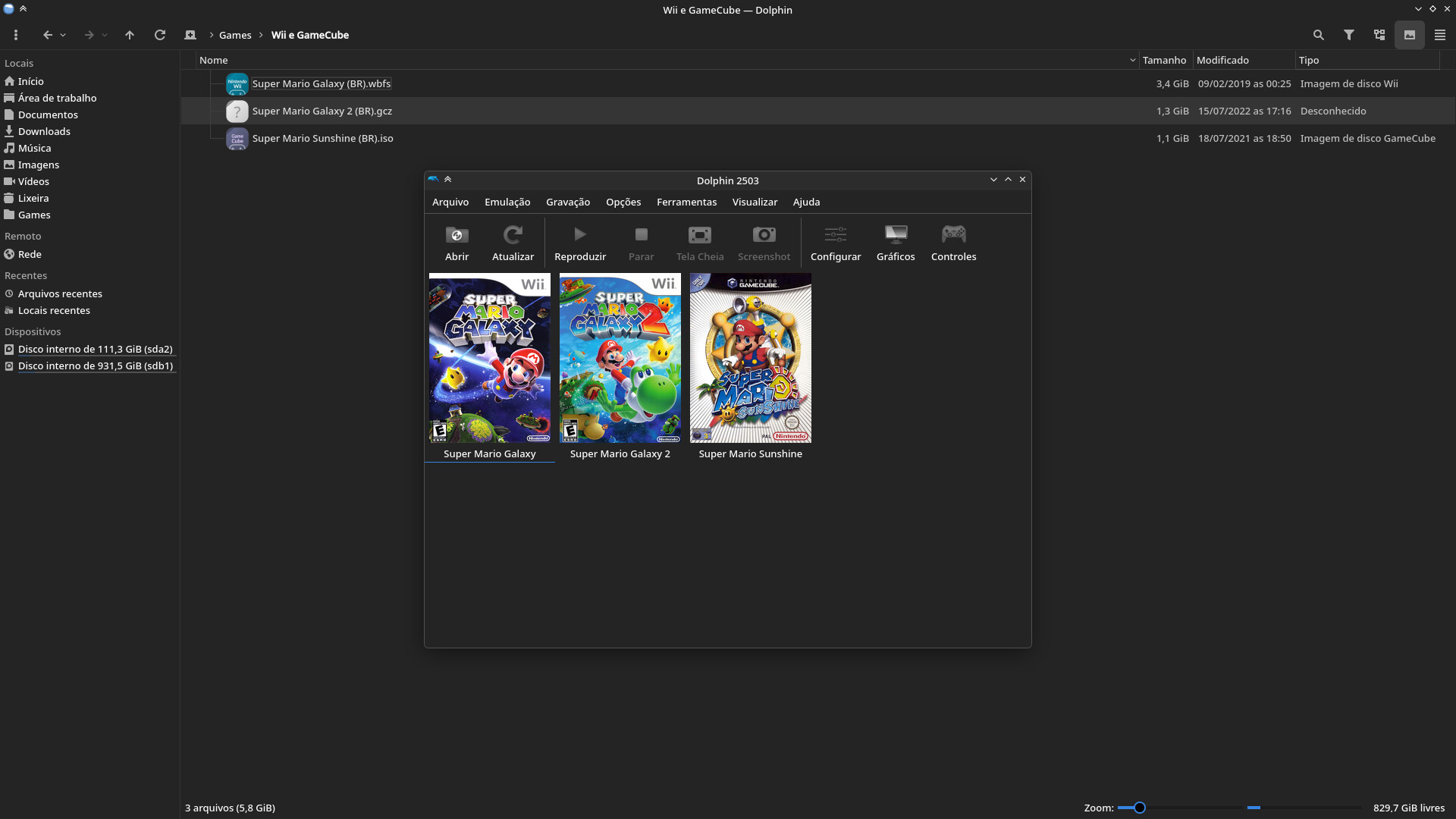Expand the back history dropdown arrow
Viewport: 1456px width, 819px height.
[63, 35]
